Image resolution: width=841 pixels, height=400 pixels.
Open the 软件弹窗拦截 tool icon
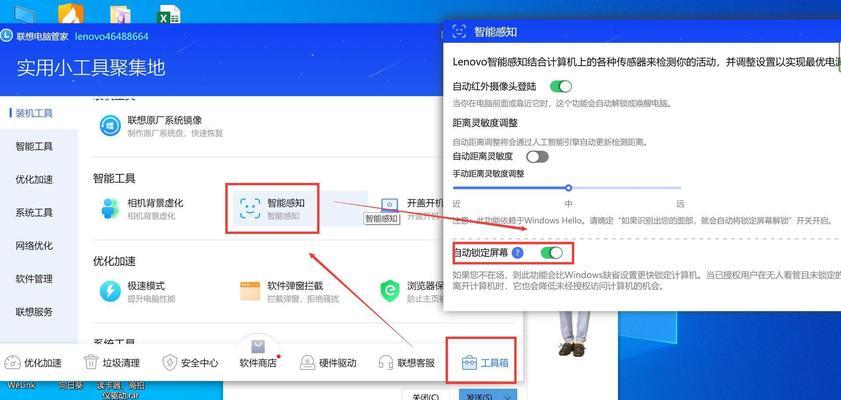point(250,291)
